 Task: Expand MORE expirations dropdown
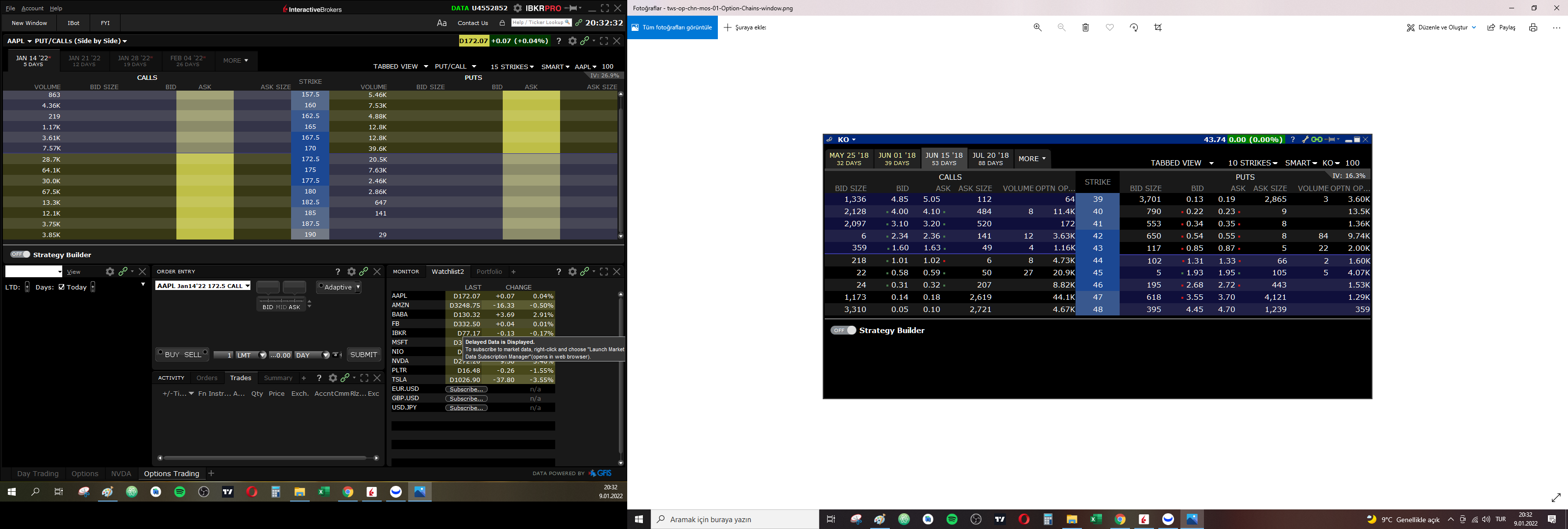[236, 60]
